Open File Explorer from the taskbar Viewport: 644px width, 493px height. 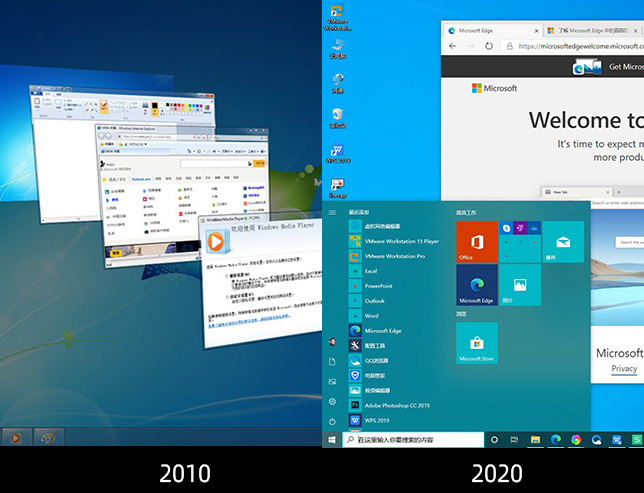[535, 440]
